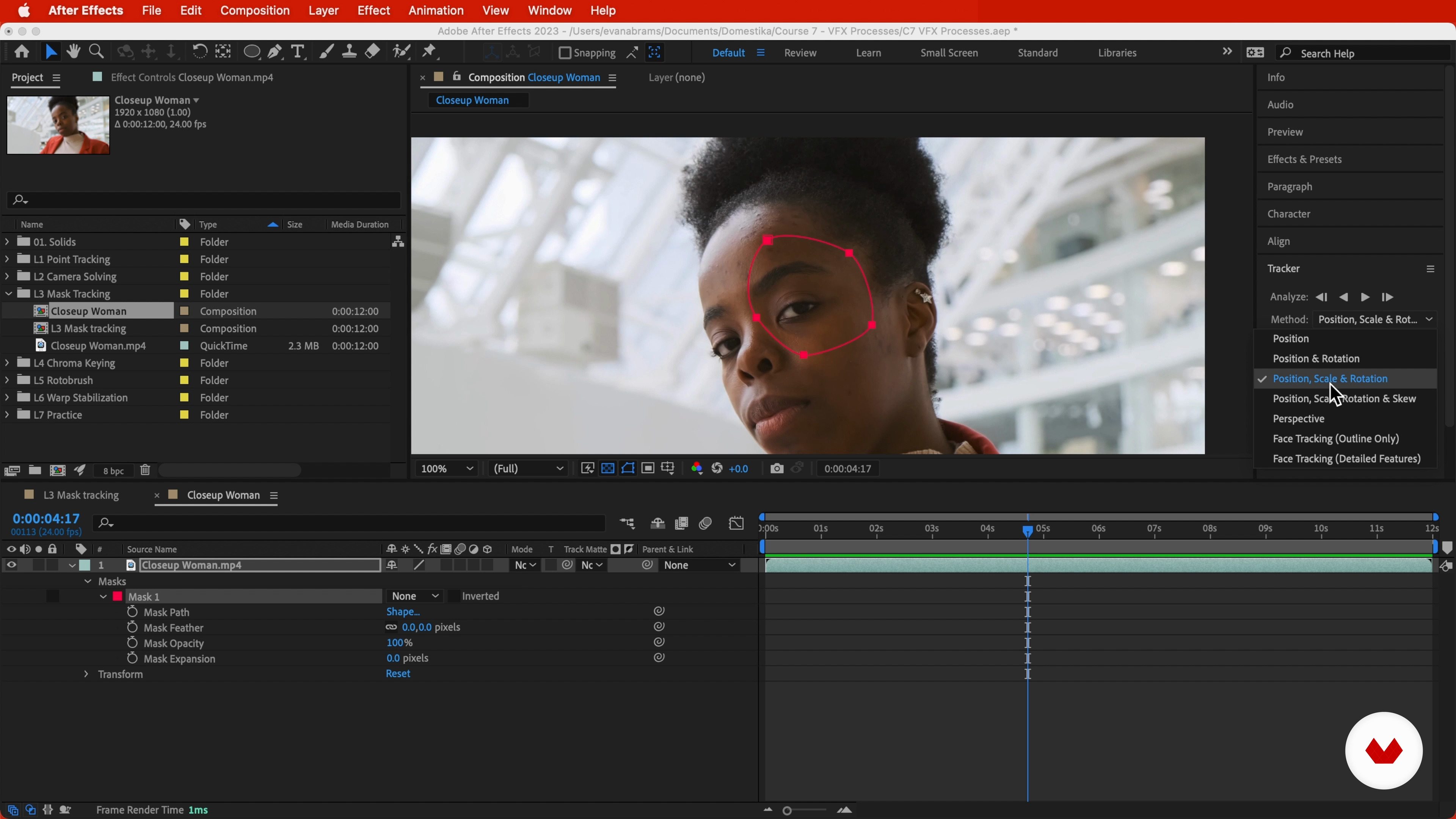Open the Mask 1 mode None dropdown
Screen dimensions: 1456x819
click(414, 596)
